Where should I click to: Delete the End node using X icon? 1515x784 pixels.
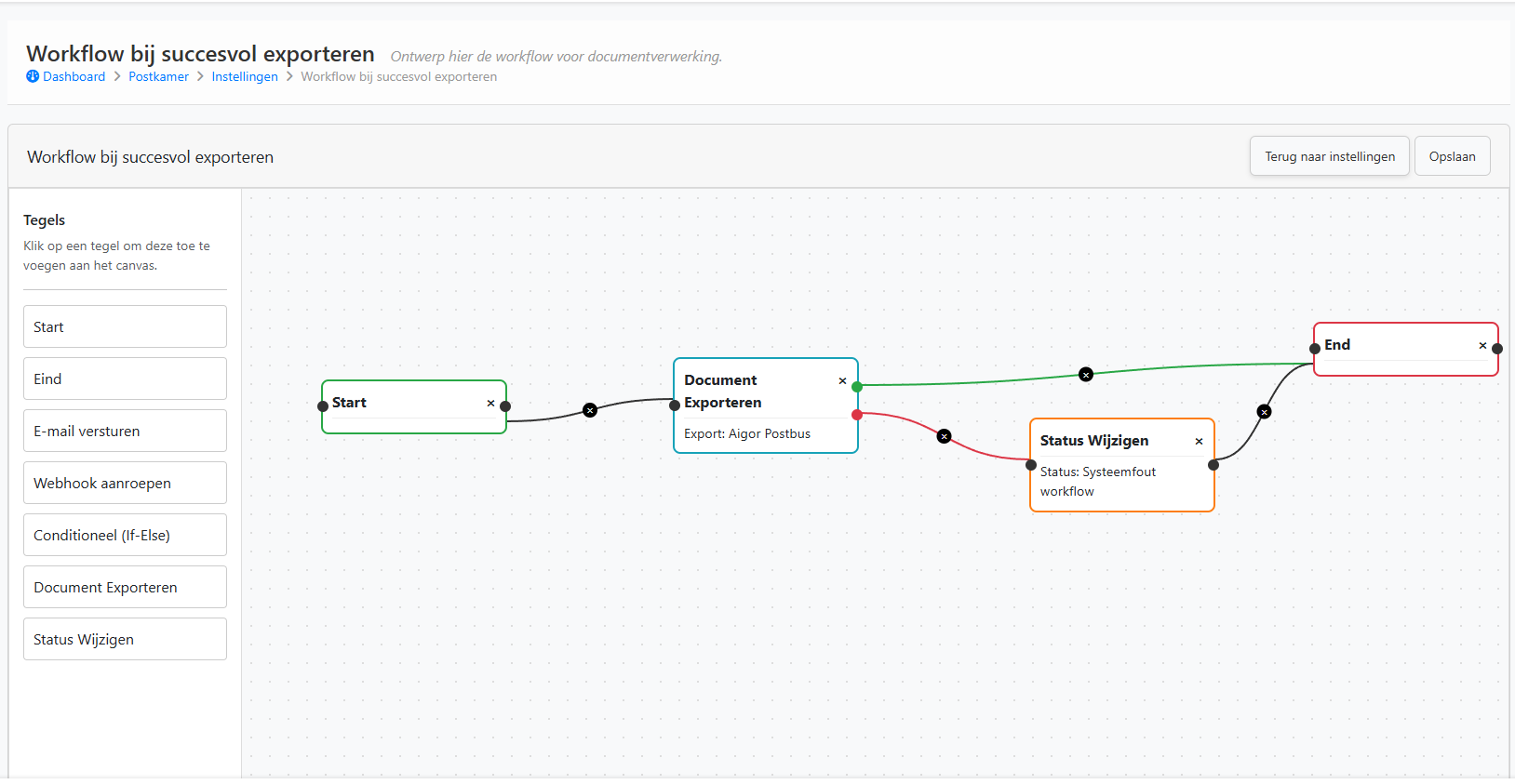point(1482,346)
